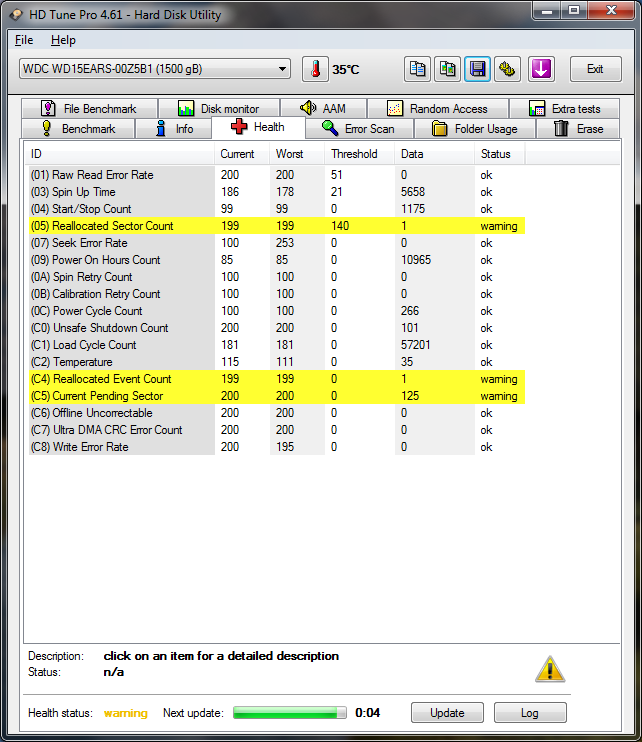Select the Power On Hours Count row
Image resolution: width=642 pixels, height=742 pixels.
click(277, 260)
